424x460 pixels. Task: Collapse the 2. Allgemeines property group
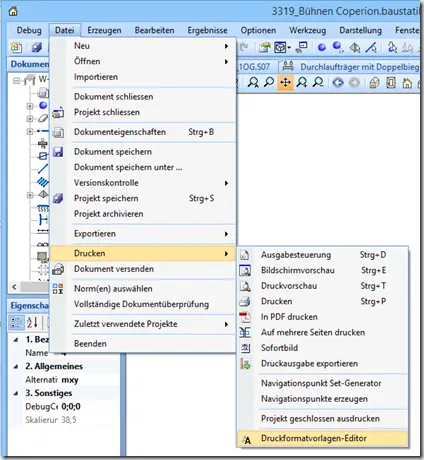coord(16,366)
